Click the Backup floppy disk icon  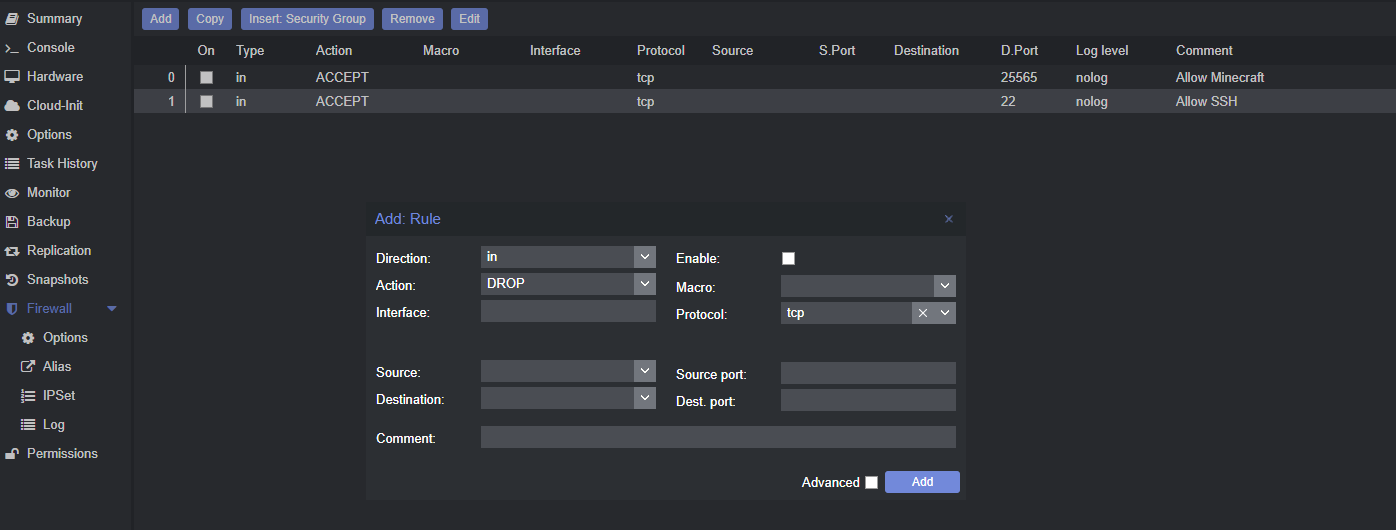tap(12, 222)
